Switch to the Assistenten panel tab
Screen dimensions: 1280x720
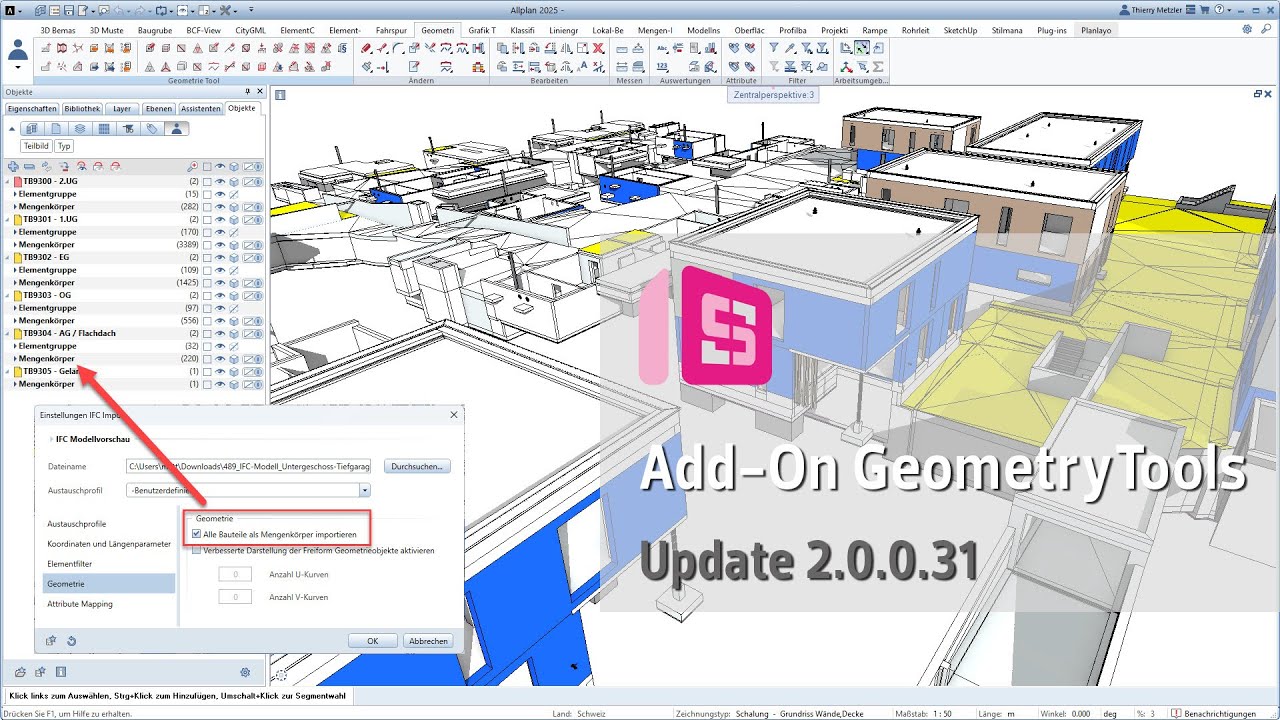pos(202,108)
